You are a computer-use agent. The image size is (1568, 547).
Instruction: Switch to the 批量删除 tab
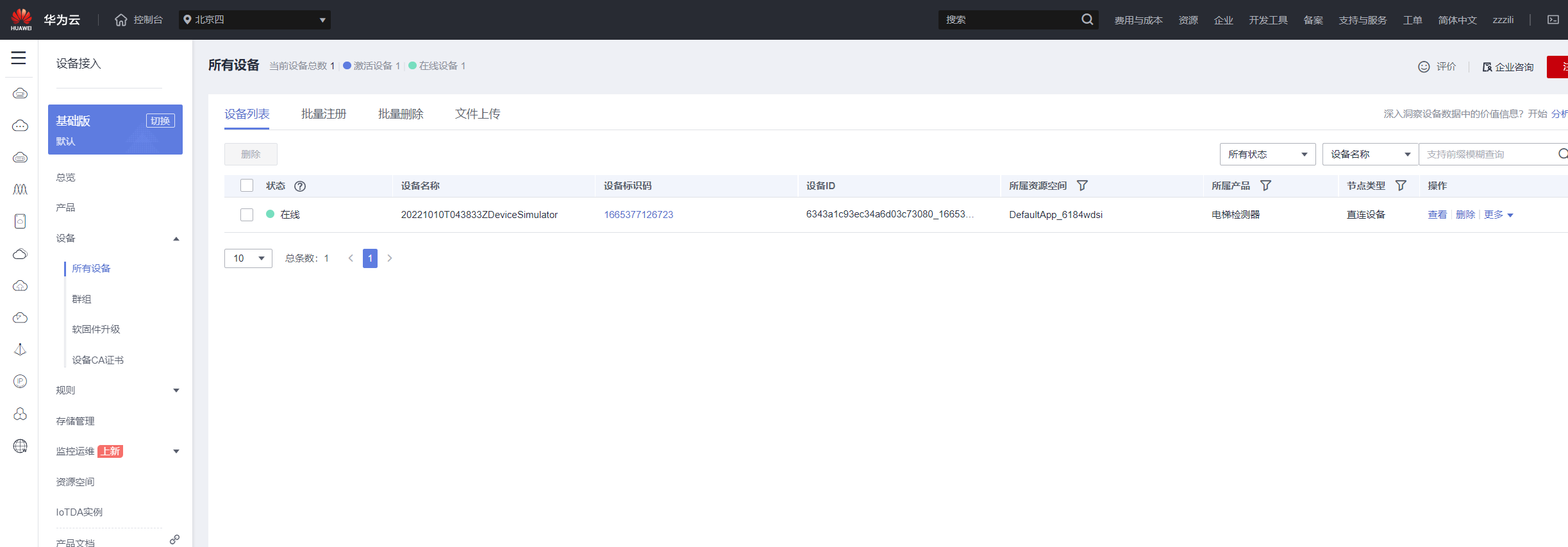(401, 114)
